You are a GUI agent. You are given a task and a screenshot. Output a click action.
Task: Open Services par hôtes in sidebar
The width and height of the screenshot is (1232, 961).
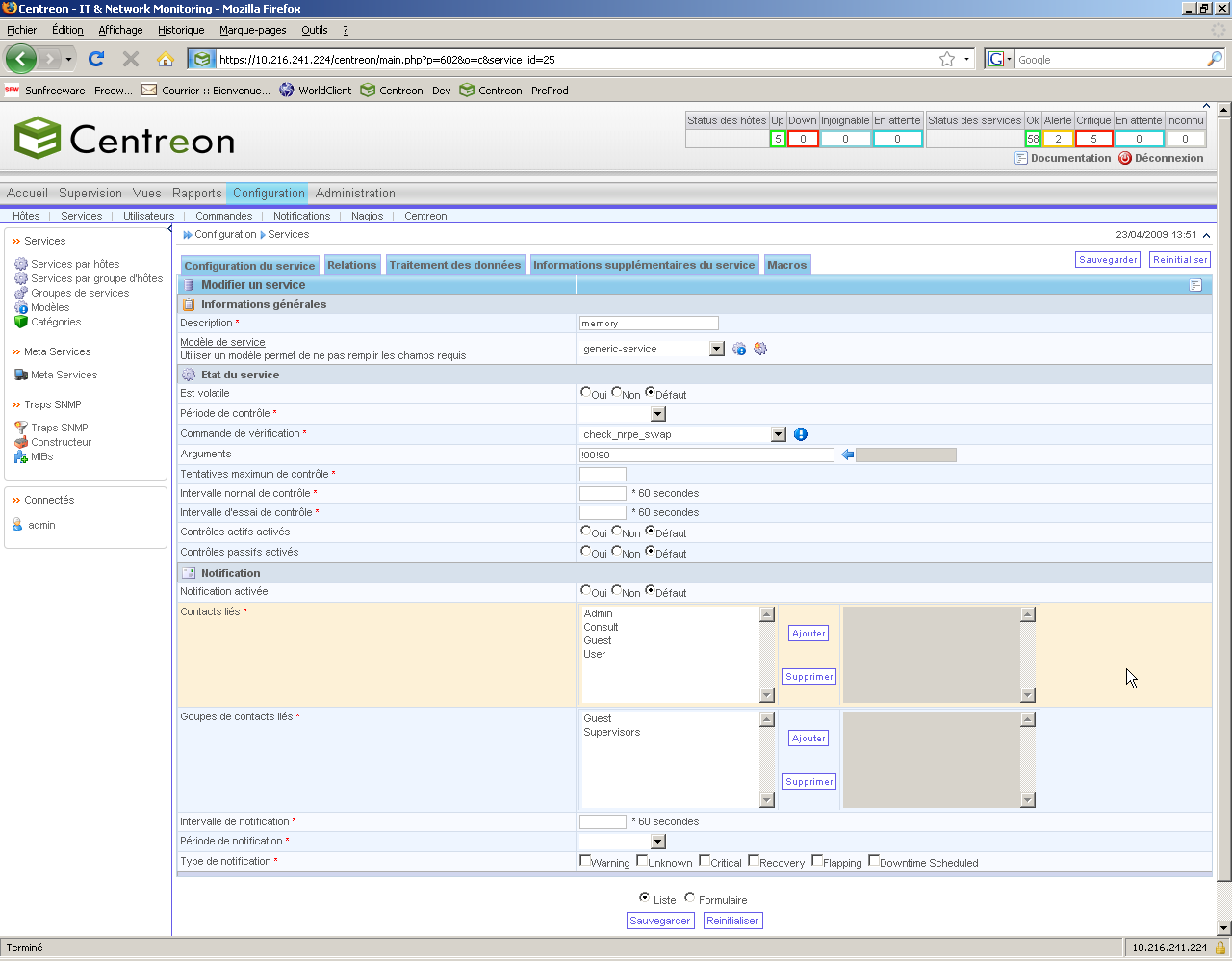click(x=75, y=264)
